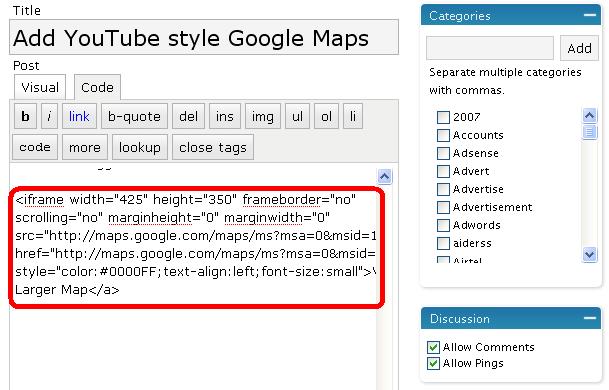Check the Accounts category checkbox
Screen dimensions: 609x390
tap(443, 135)
